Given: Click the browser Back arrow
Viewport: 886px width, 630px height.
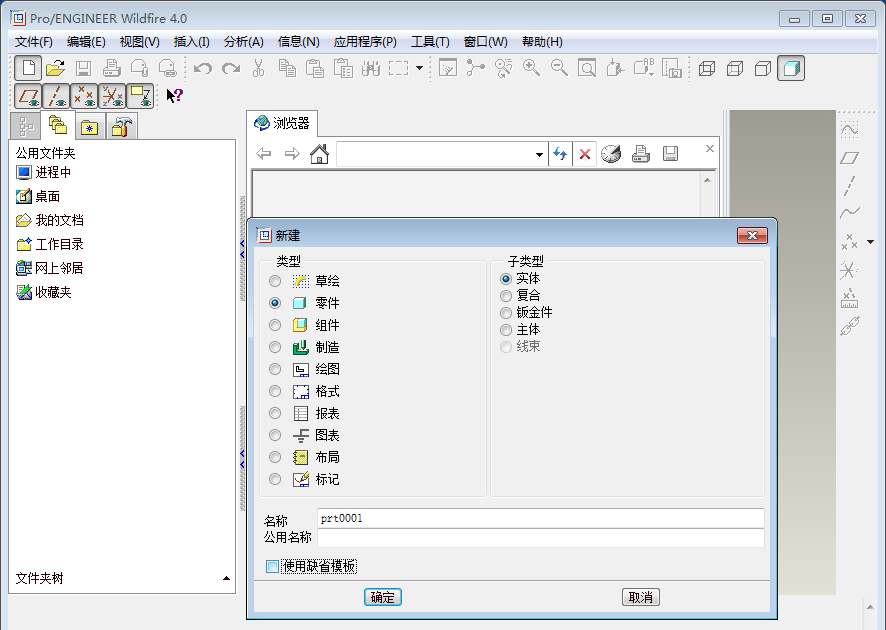Looking at the screenshot, I should pyautogui.click(x=263, y=154).
